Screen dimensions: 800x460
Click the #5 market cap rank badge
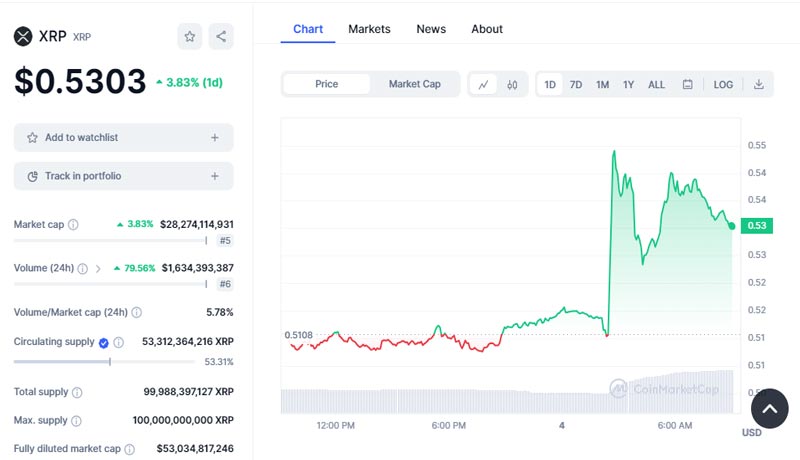[x=225, y=241]
